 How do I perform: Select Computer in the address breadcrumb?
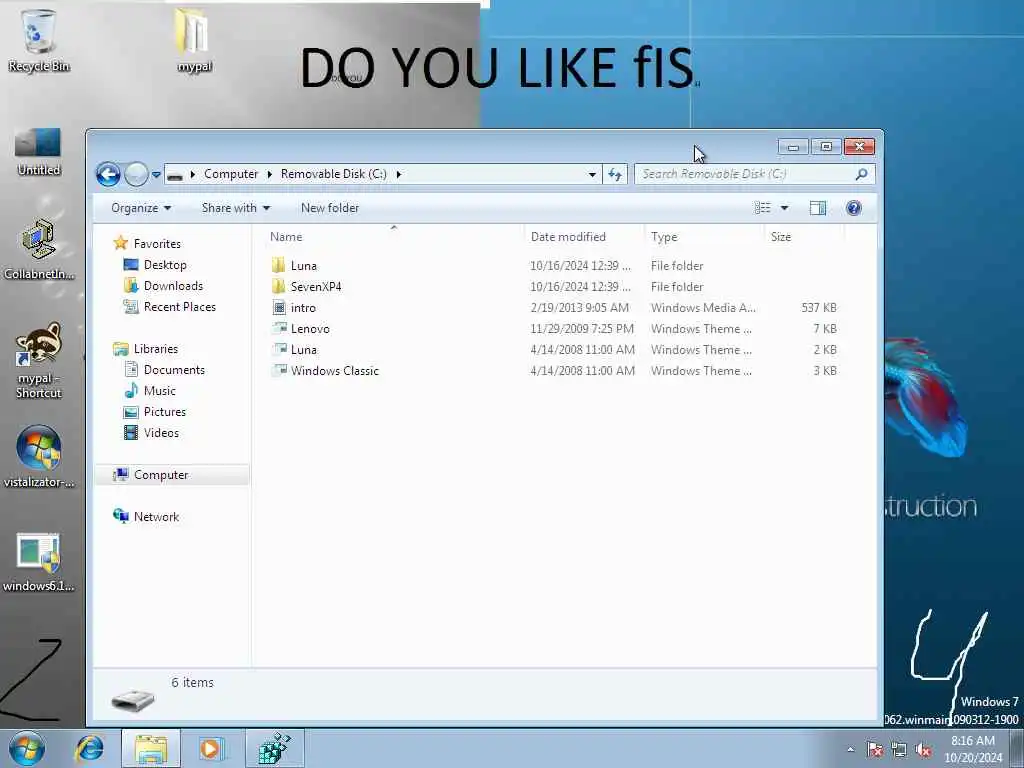(x=231, y=174)
